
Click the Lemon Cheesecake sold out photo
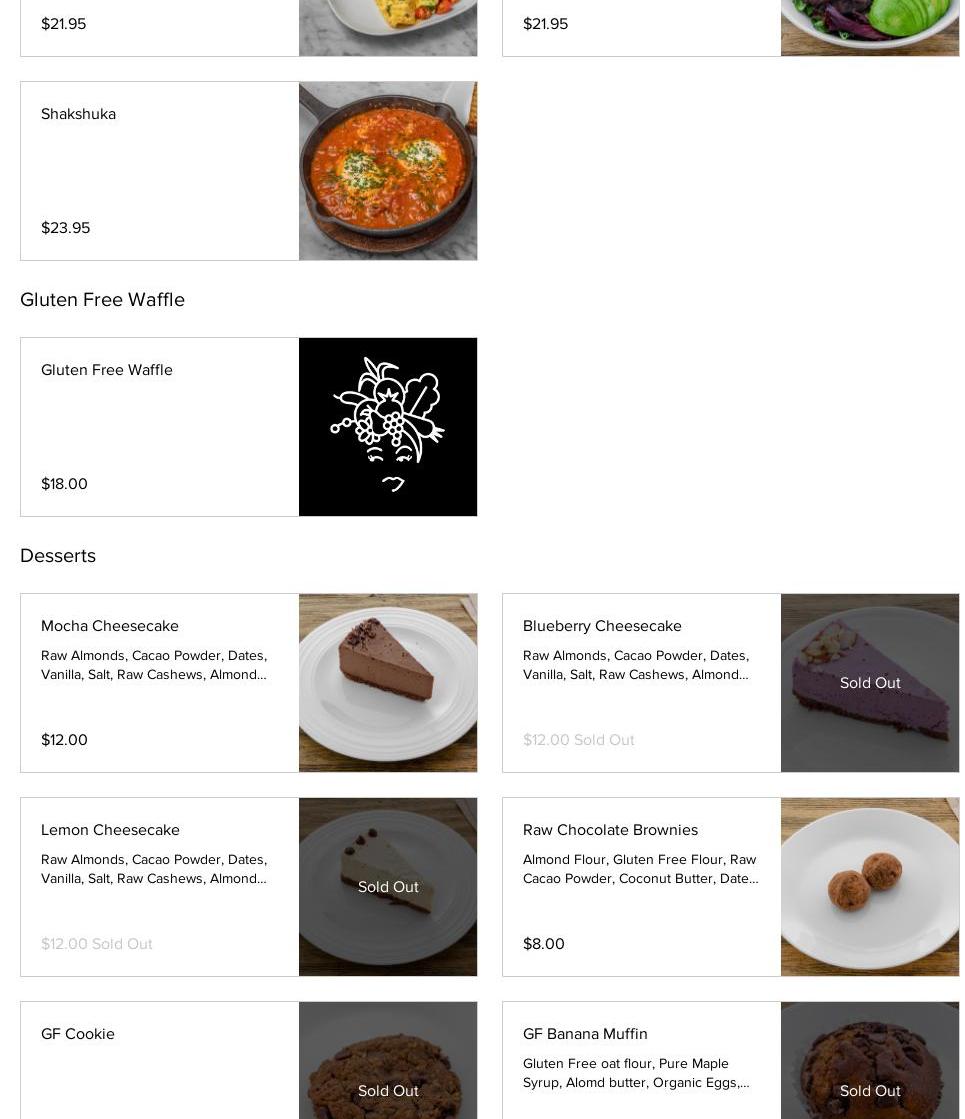pos(388,887)
